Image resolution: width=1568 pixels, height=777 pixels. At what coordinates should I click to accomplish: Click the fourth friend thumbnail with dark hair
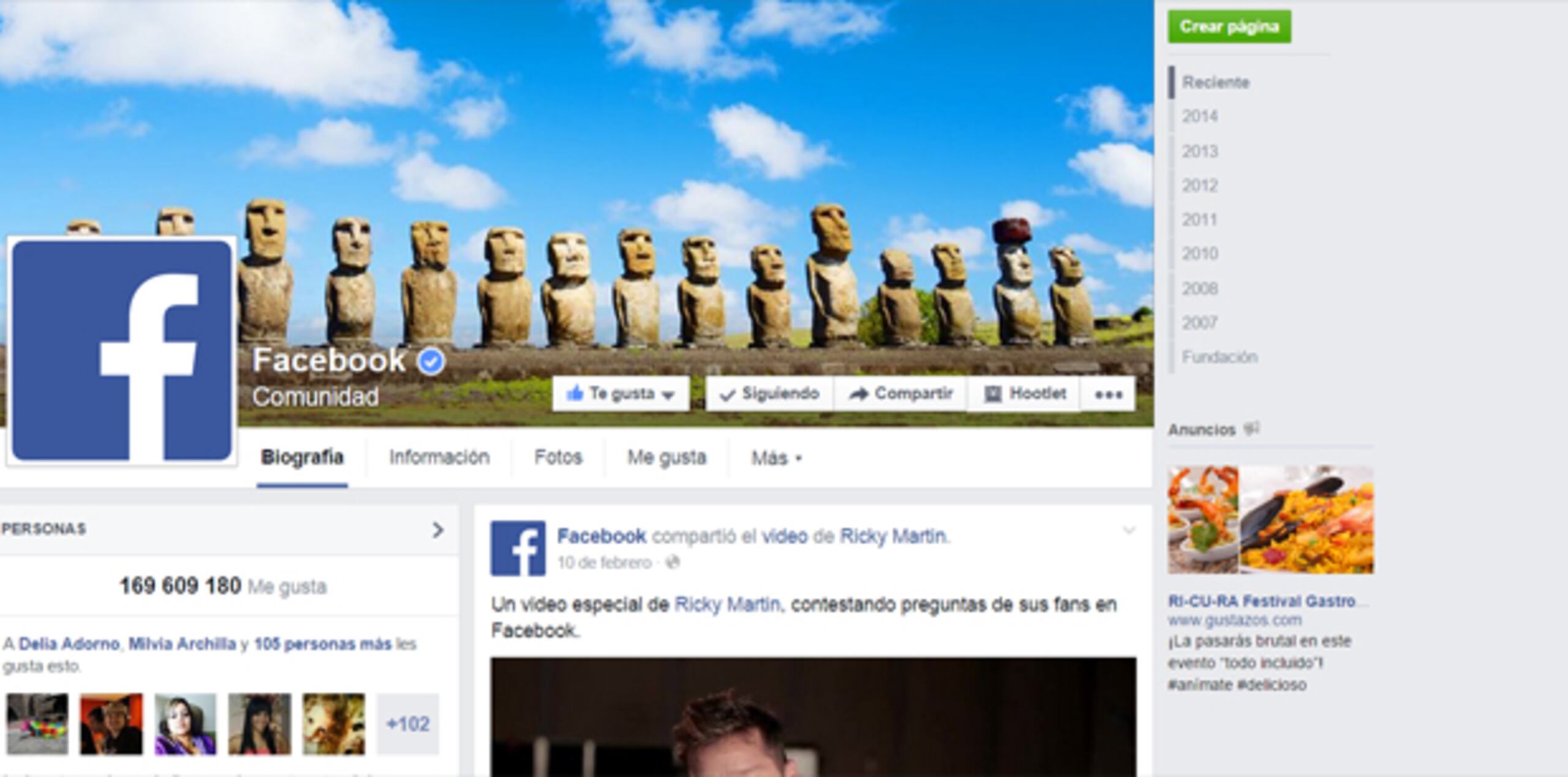tap(260, 724)
